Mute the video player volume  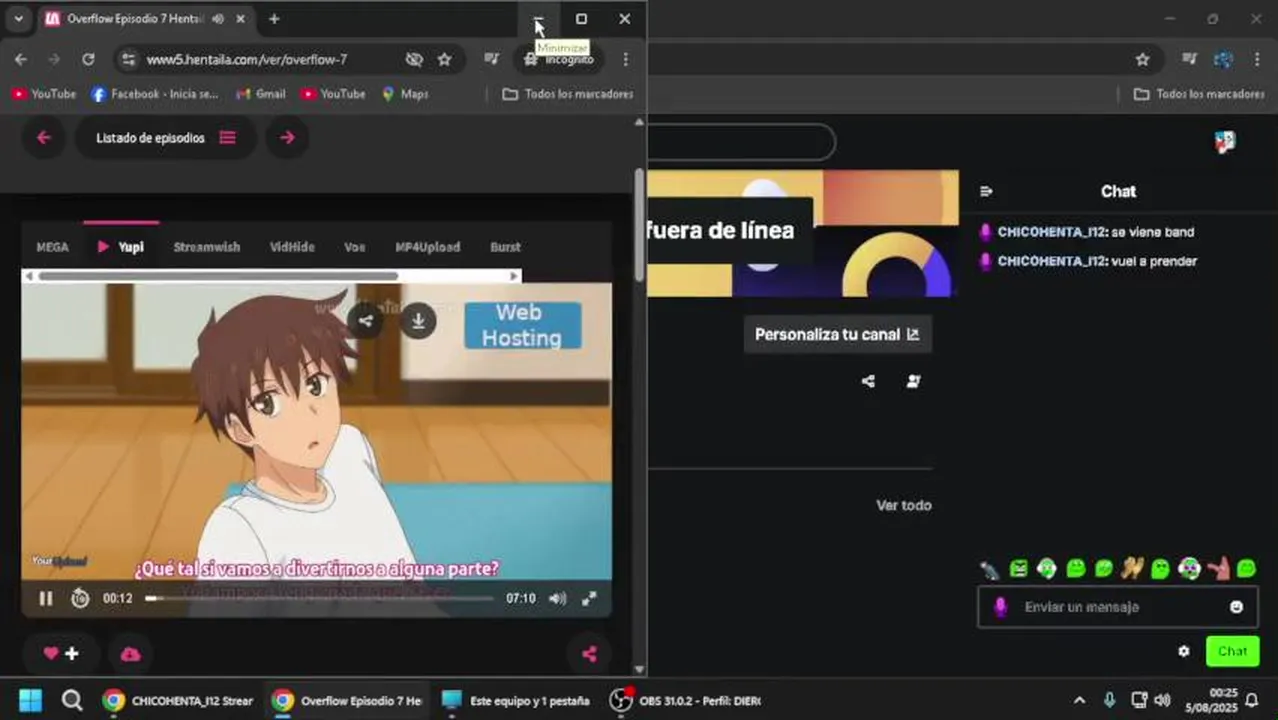[x=558, y=598]
